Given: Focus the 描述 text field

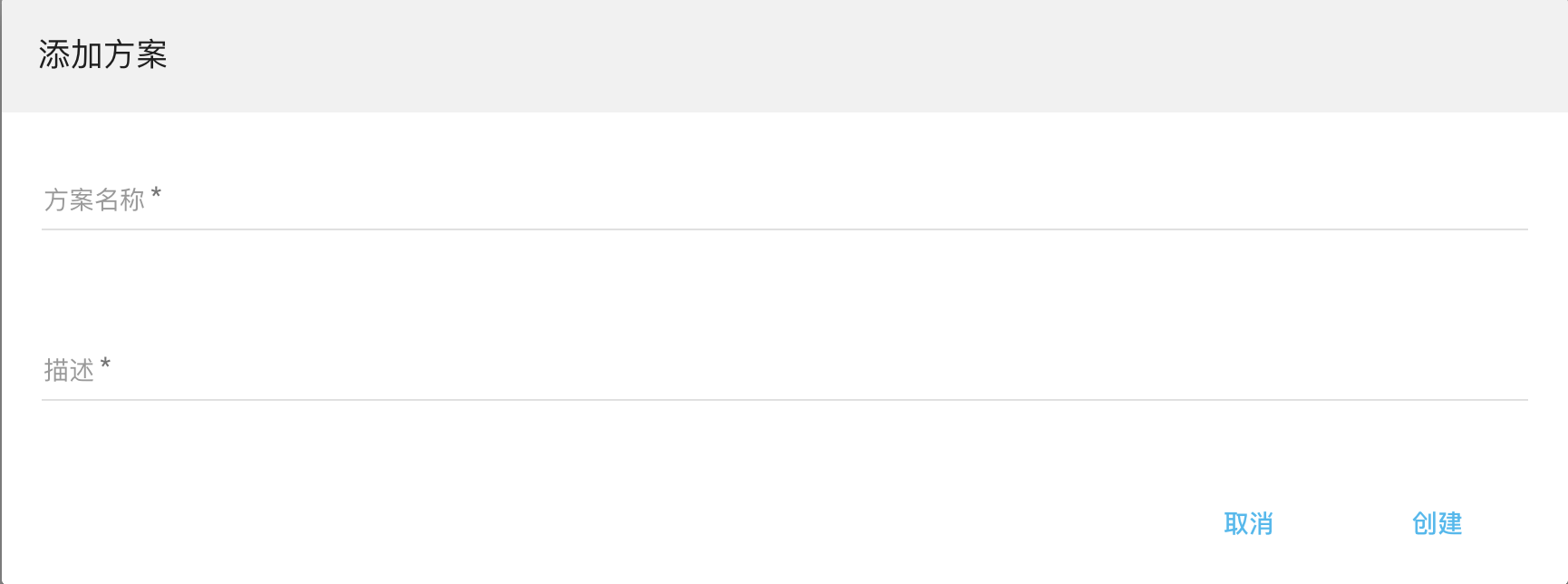Looking at the screenshot, I should [785, 370].
